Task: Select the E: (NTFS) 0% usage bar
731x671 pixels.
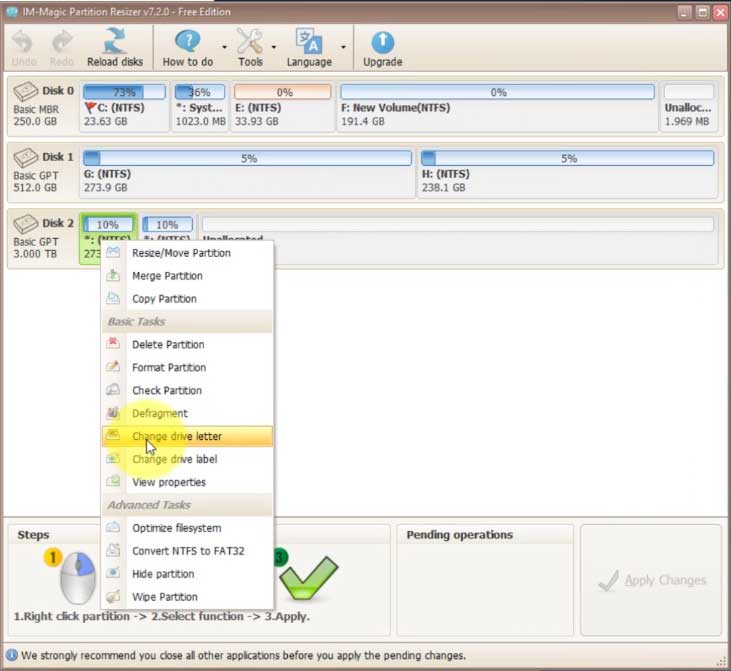Action: pyautogui.click(x=283, y=92)
